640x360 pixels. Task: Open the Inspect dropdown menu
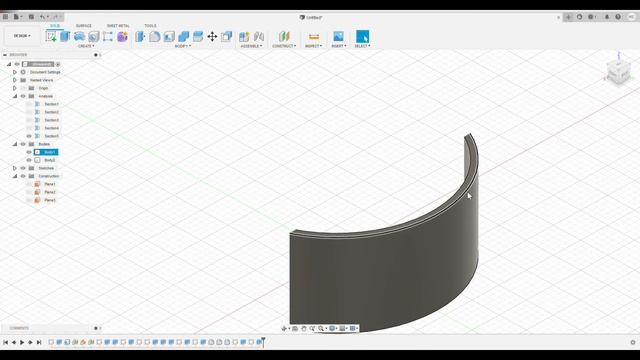(x=313, y=46)
